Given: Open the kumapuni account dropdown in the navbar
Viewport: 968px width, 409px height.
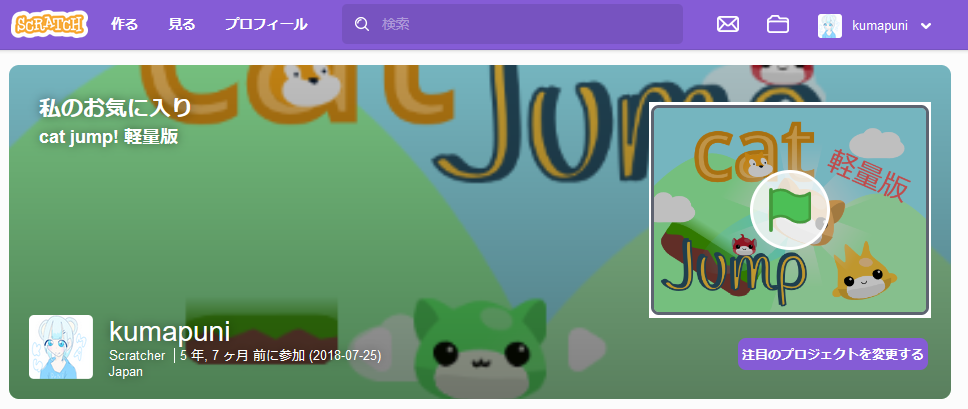Looking at the screenshot, I should [879, 26].
